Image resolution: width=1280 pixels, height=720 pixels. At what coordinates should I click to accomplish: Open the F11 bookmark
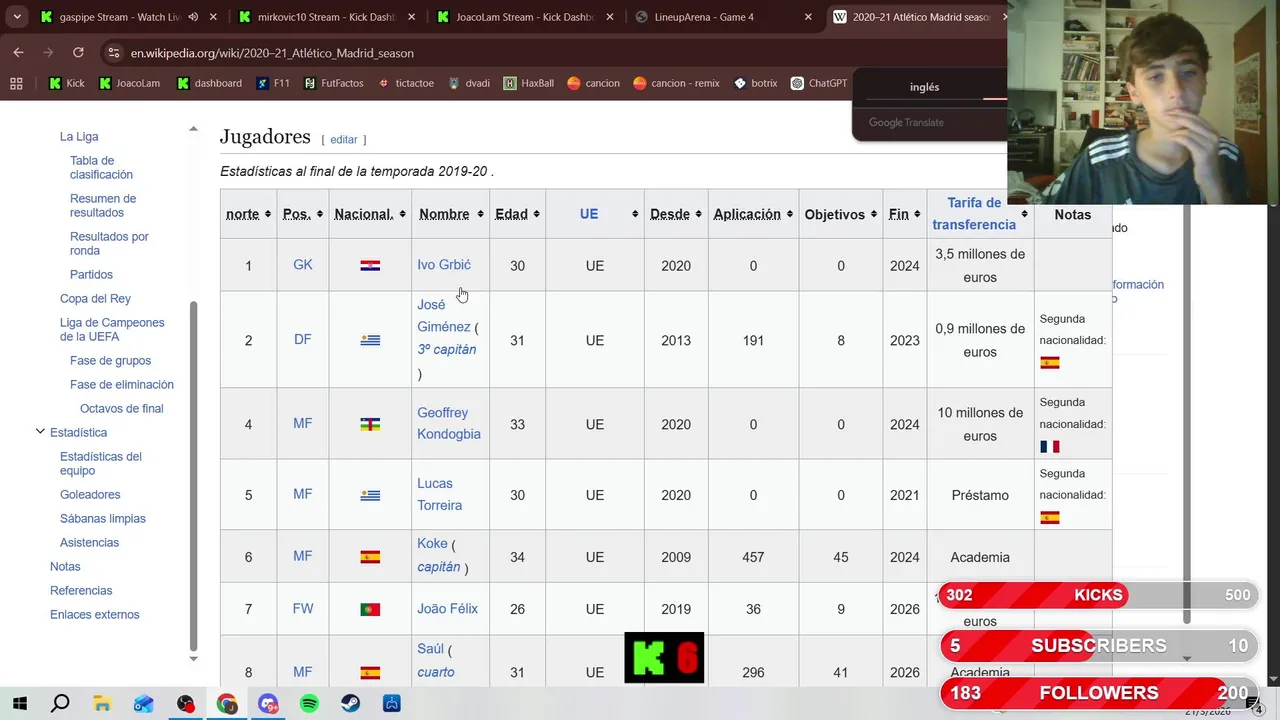click(273, 83)
